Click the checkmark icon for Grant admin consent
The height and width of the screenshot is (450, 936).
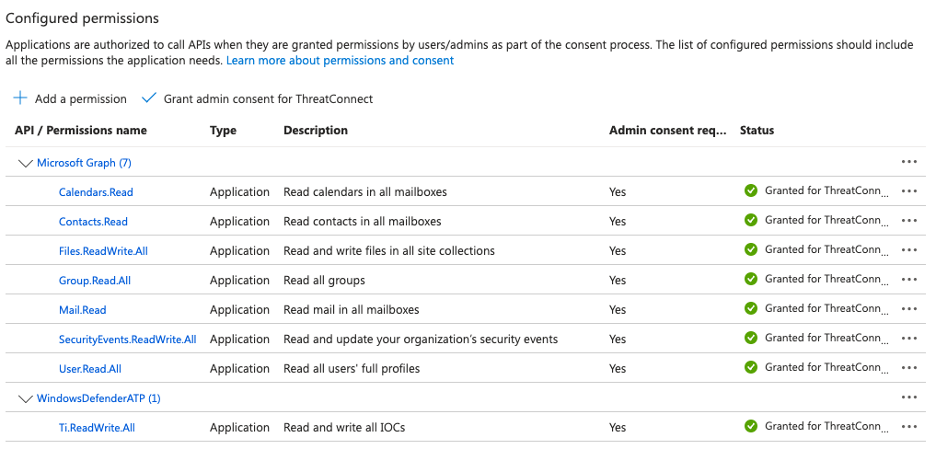click(x=149, y=98)
